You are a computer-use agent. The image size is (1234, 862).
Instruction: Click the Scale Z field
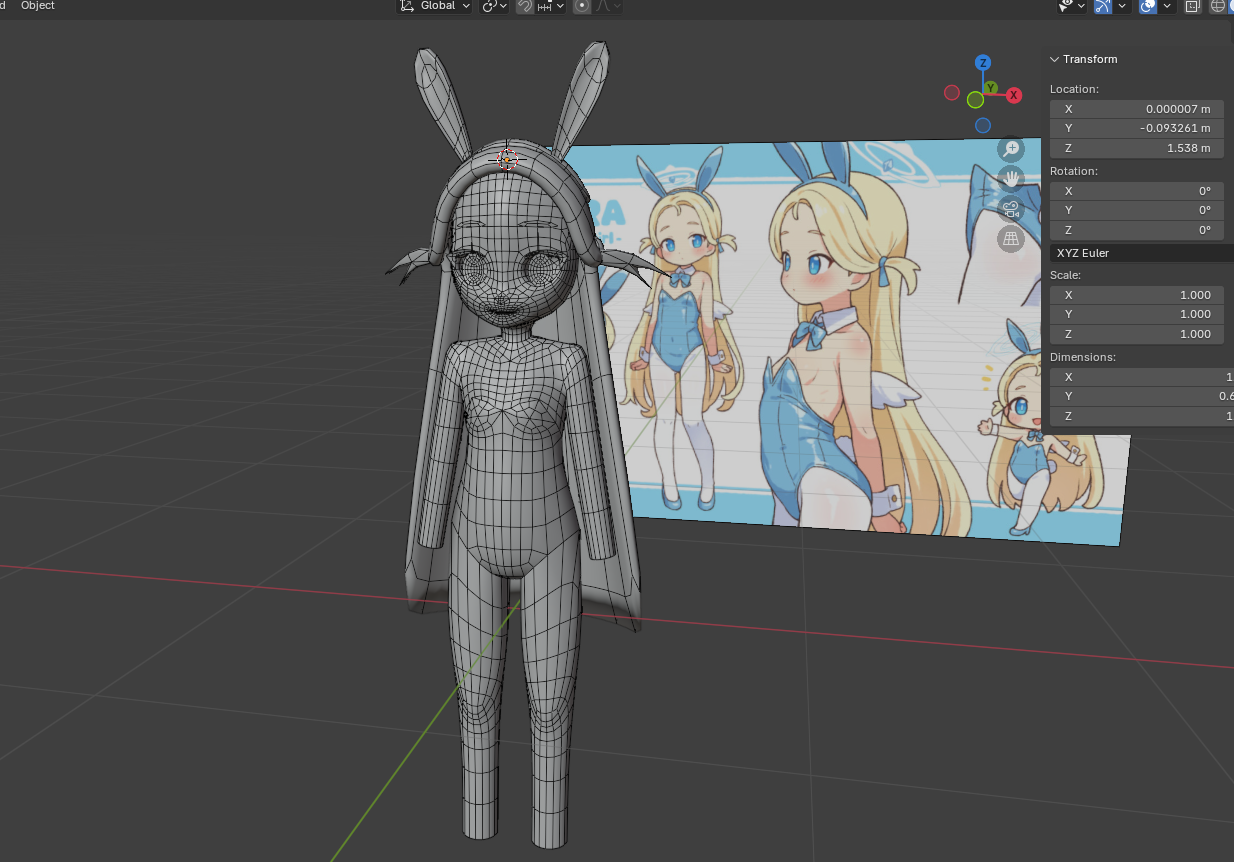click(x=1137, y=334)
